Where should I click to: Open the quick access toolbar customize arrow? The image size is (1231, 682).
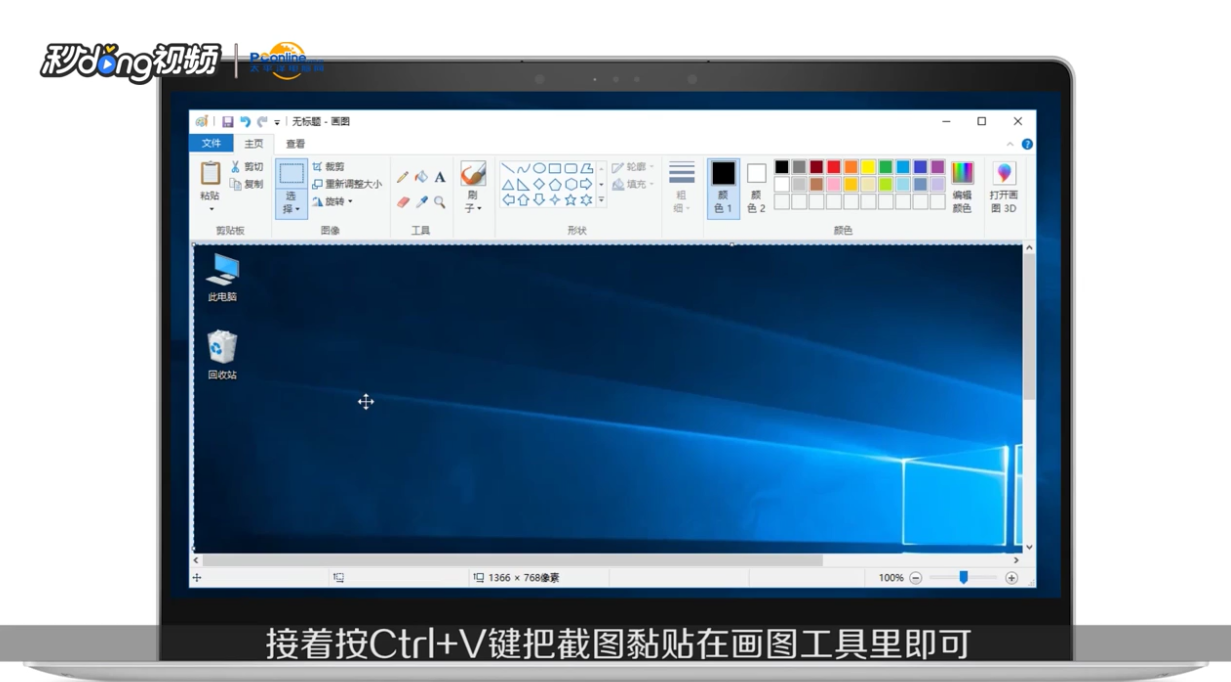point(277,123)
